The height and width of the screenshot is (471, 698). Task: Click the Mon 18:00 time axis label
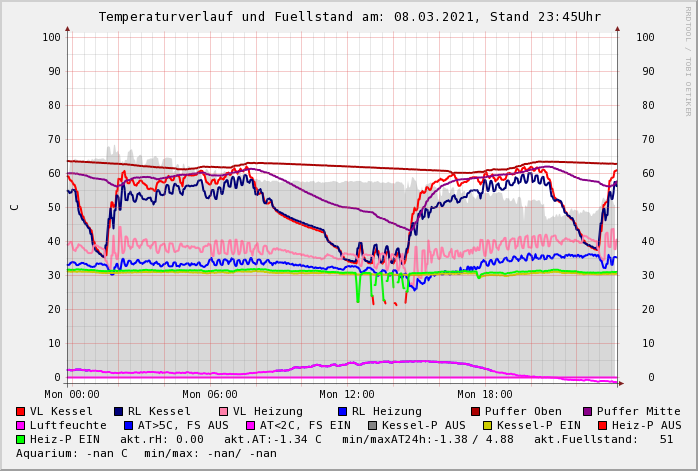[484, 394]
